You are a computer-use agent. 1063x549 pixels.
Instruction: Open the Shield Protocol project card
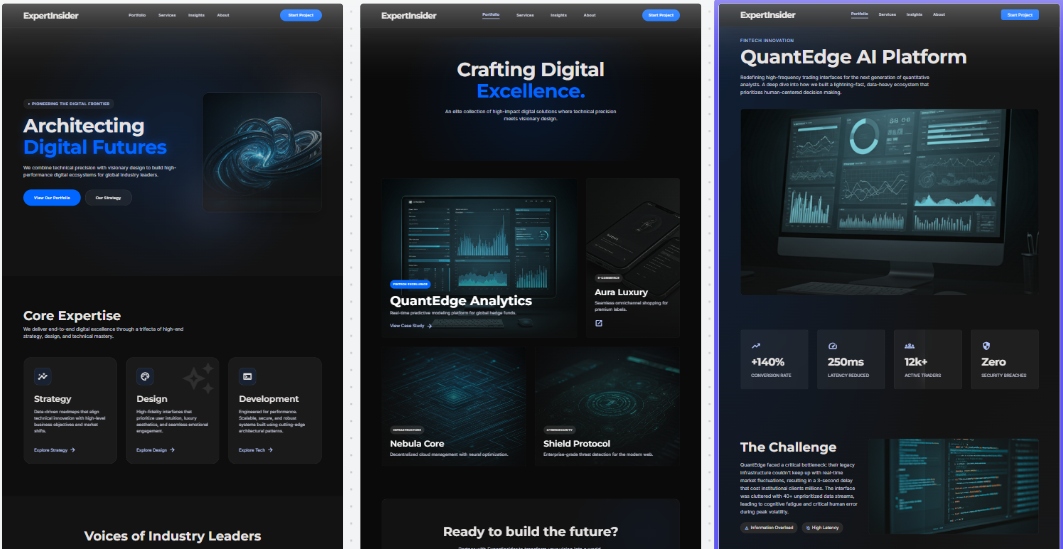click(607, 406)
